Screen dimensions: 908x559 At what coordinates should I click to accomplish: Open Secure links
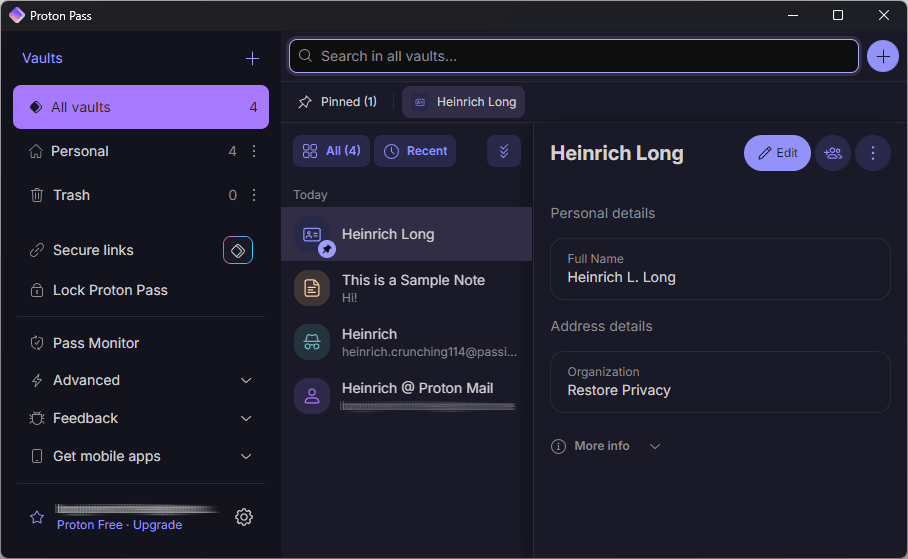point(93,250)
